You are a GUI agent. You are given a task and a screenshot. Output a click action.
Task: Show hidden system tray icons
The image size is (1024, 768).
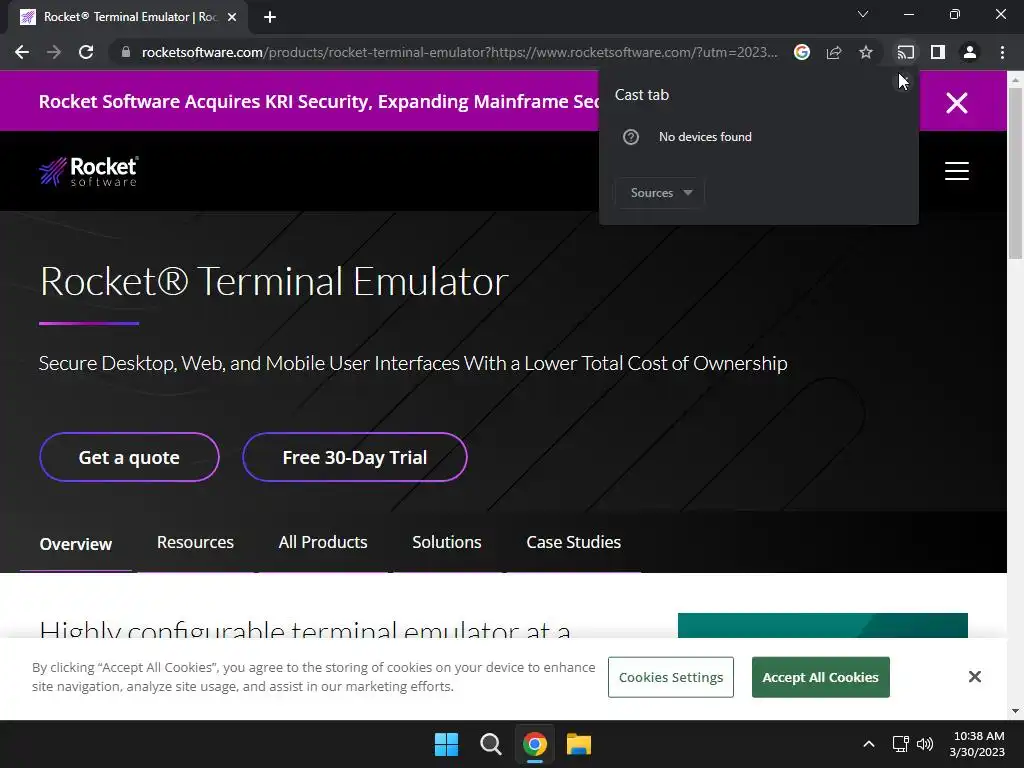869,744
